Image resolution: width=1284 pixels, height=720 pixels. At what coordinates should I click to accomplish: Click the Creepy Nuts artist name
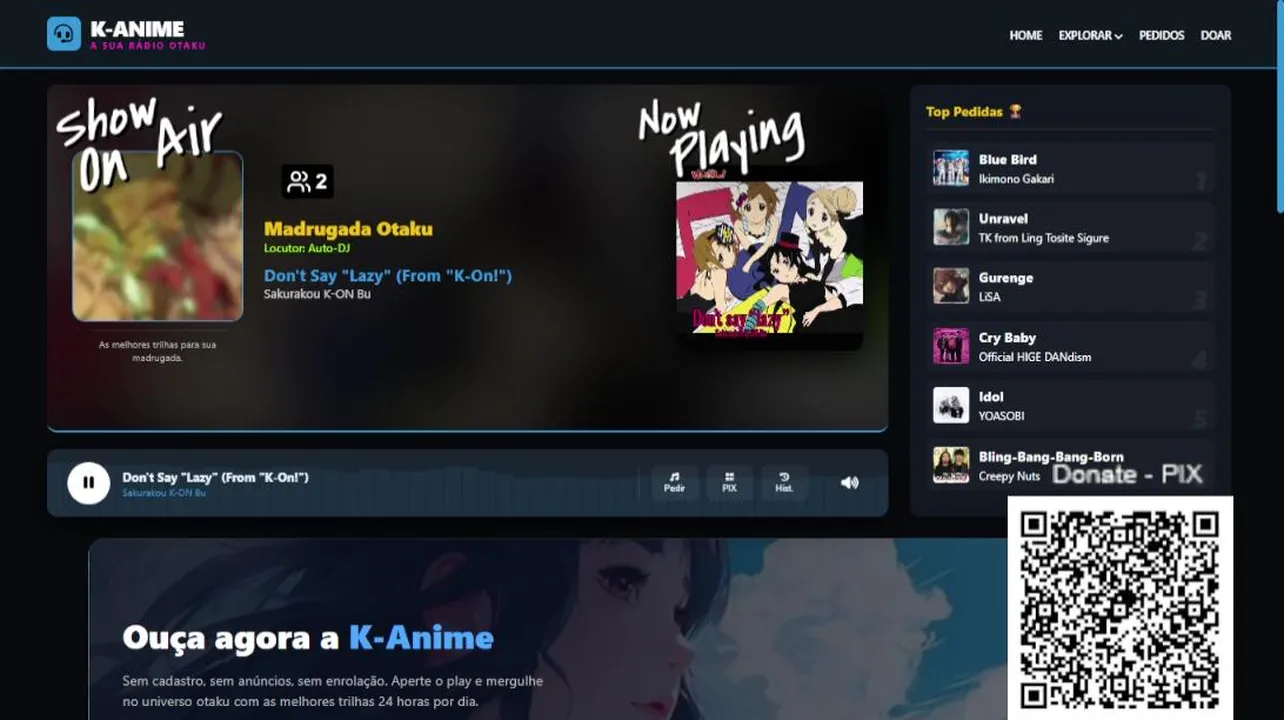point(1009,477)
